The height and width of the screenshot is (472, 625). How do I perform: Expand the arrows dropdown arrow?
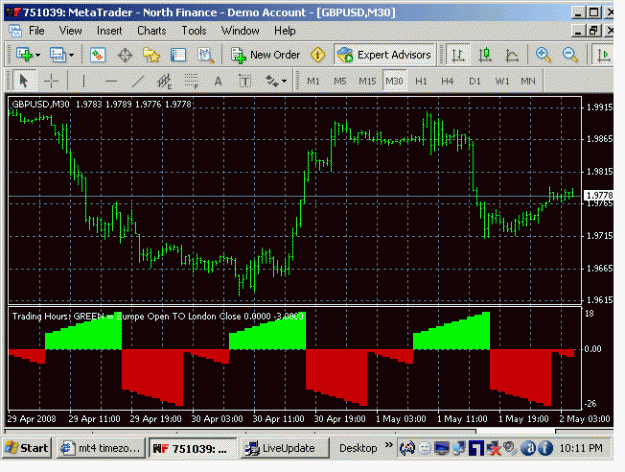click(x=284, y=81)
